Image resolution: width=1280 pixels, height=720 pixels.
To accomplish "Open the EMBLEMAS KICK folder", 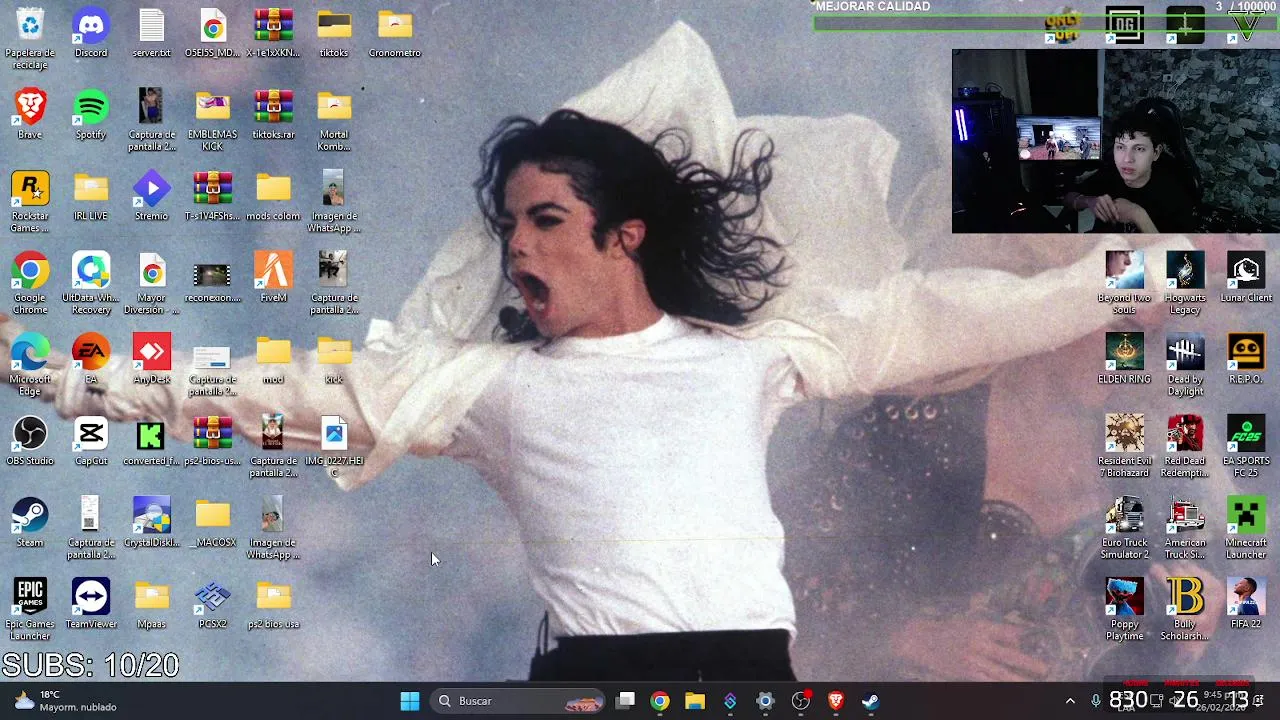I will pyautogui.click(x=212, y=120).
